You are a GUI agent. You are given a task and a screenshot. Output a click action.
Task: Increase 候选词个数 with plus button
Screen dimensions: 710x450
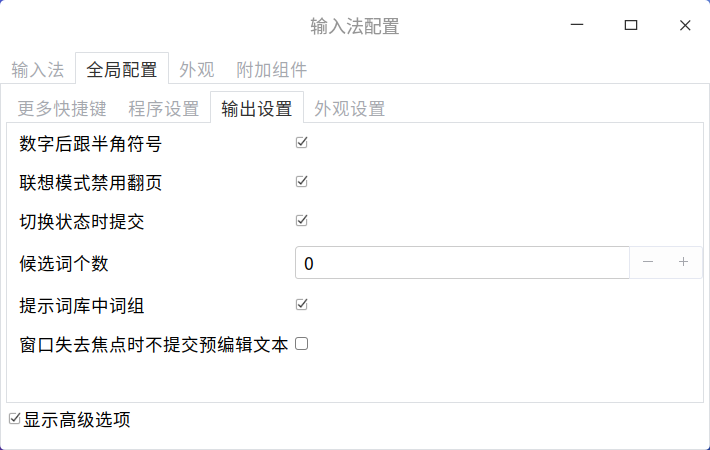pos(684,262)
